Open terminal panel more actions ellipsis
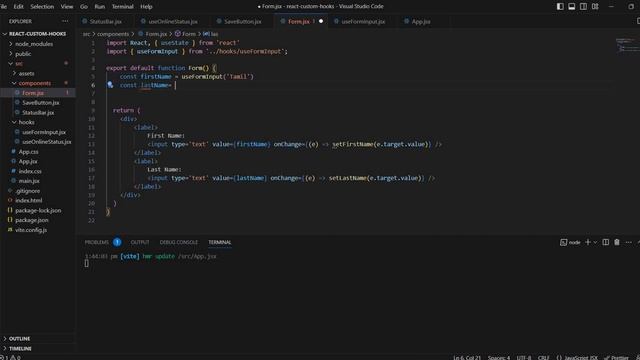 (629, 242)
